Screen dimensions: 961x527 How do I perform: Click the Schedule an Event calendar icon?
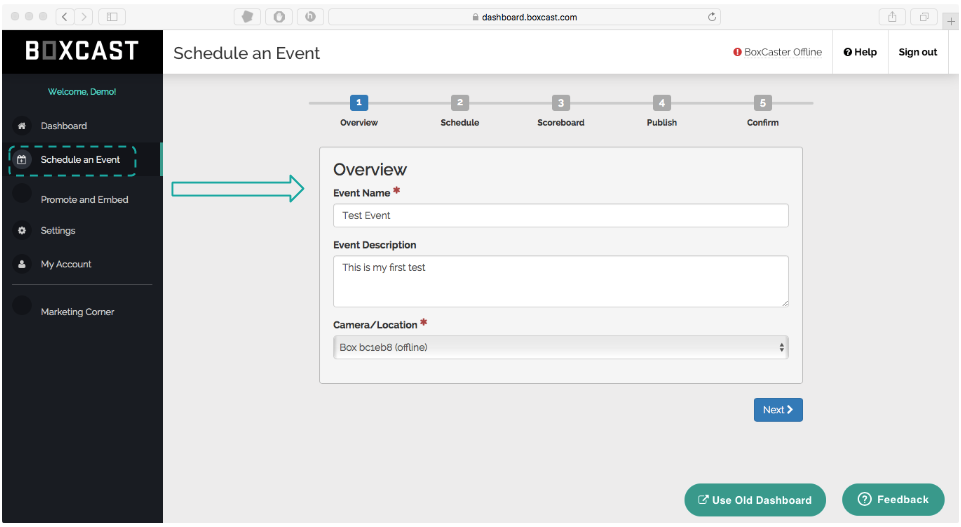point(22,160)
